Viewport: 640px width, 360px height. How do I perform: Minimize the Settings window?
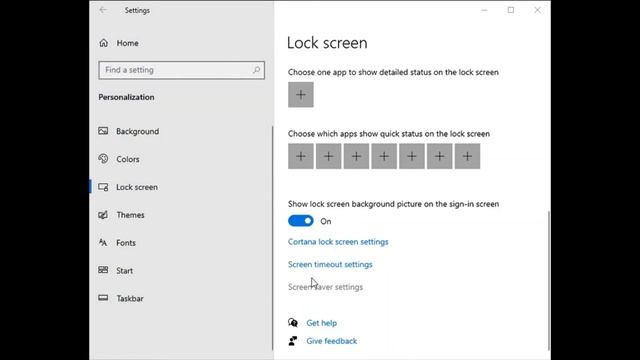click(x=484, y=10)
